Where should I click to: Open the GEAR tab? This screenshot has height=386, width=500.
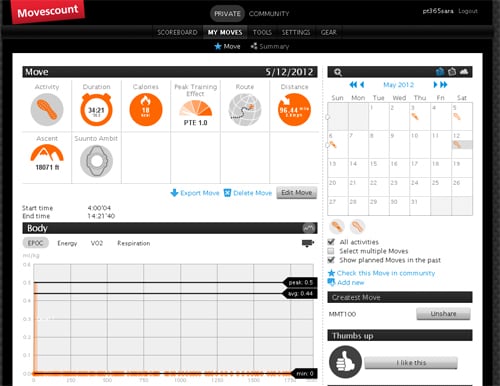tap(328, 32)
